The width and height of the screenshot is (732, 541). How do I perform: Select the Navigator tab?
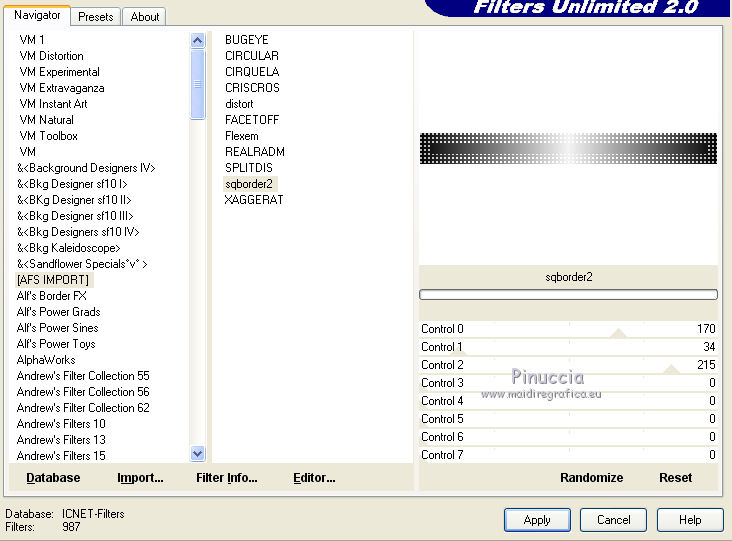click(37, 15)
